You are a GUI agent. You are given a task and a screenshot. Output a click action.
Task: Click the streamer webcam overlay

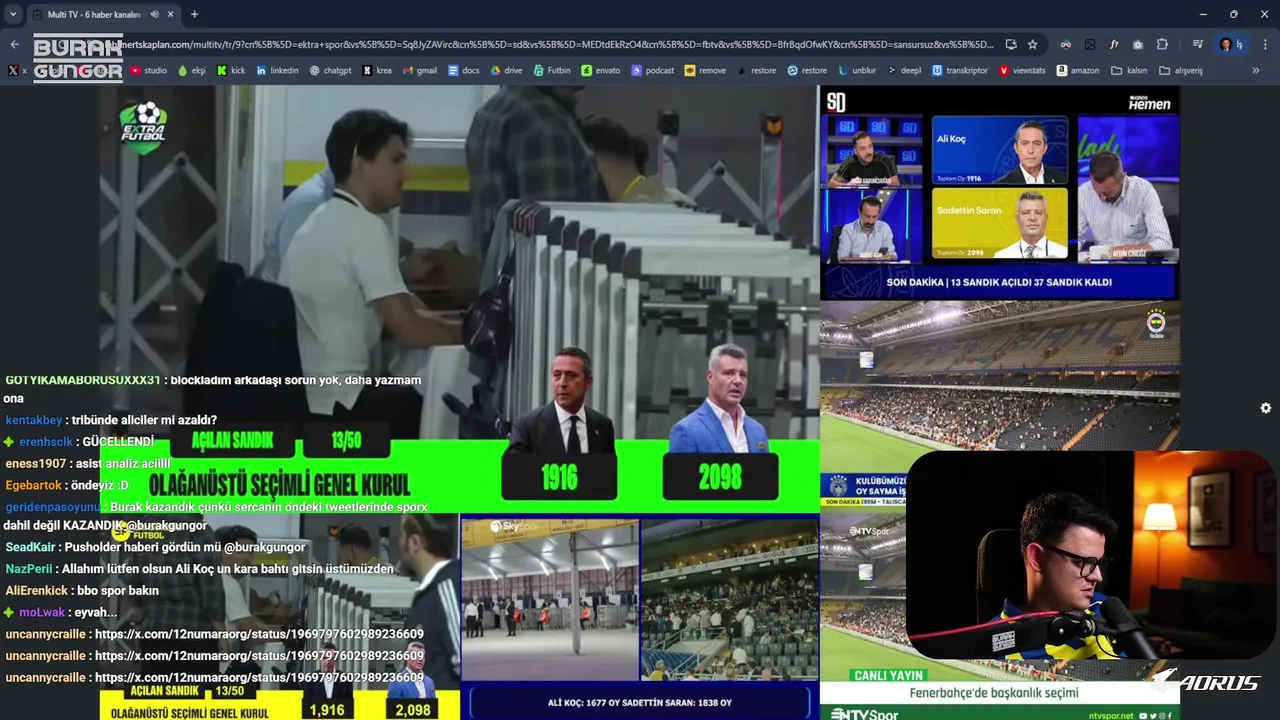click(1091, 555)
